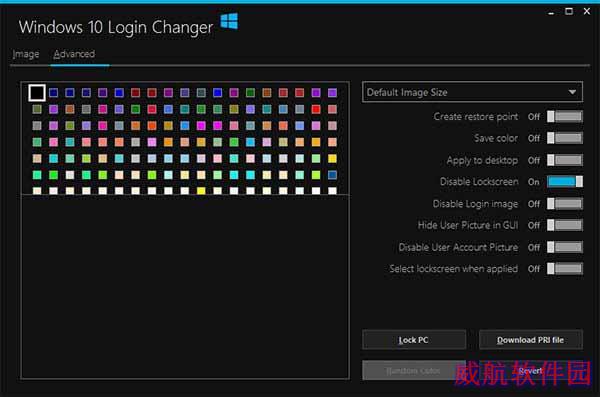Click the Revert button
This screenshot has width=600, height=397.
(x=531, y=371)
